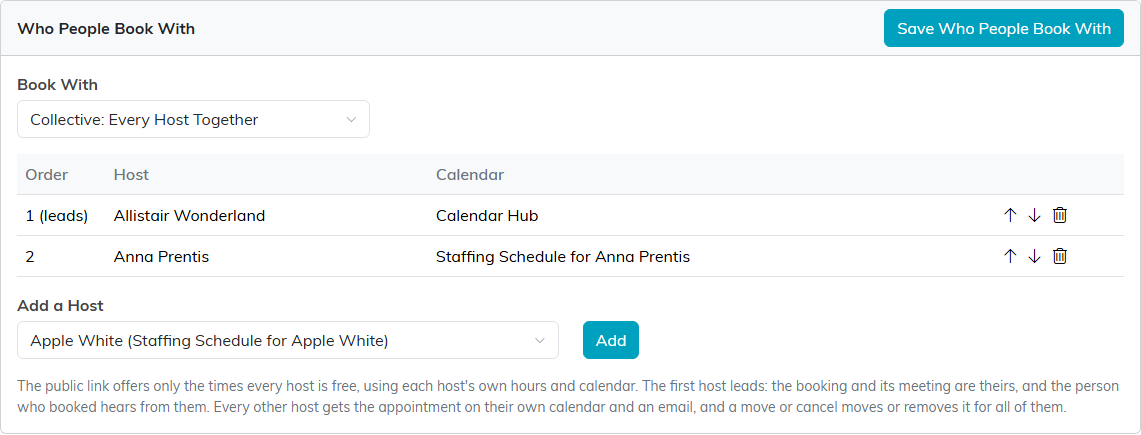Click the Calendar Hub calendar entry
Image resolution: width=1141 pixels, height=435 pixels.
click(487, 215)
